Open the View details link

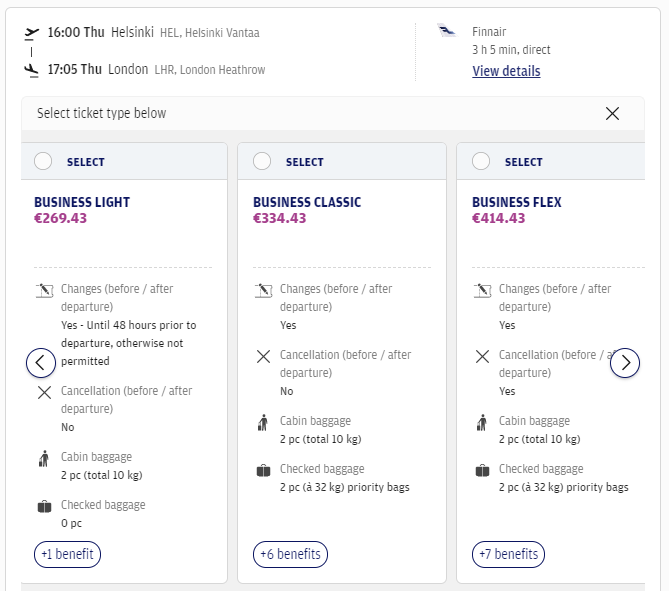506,71
